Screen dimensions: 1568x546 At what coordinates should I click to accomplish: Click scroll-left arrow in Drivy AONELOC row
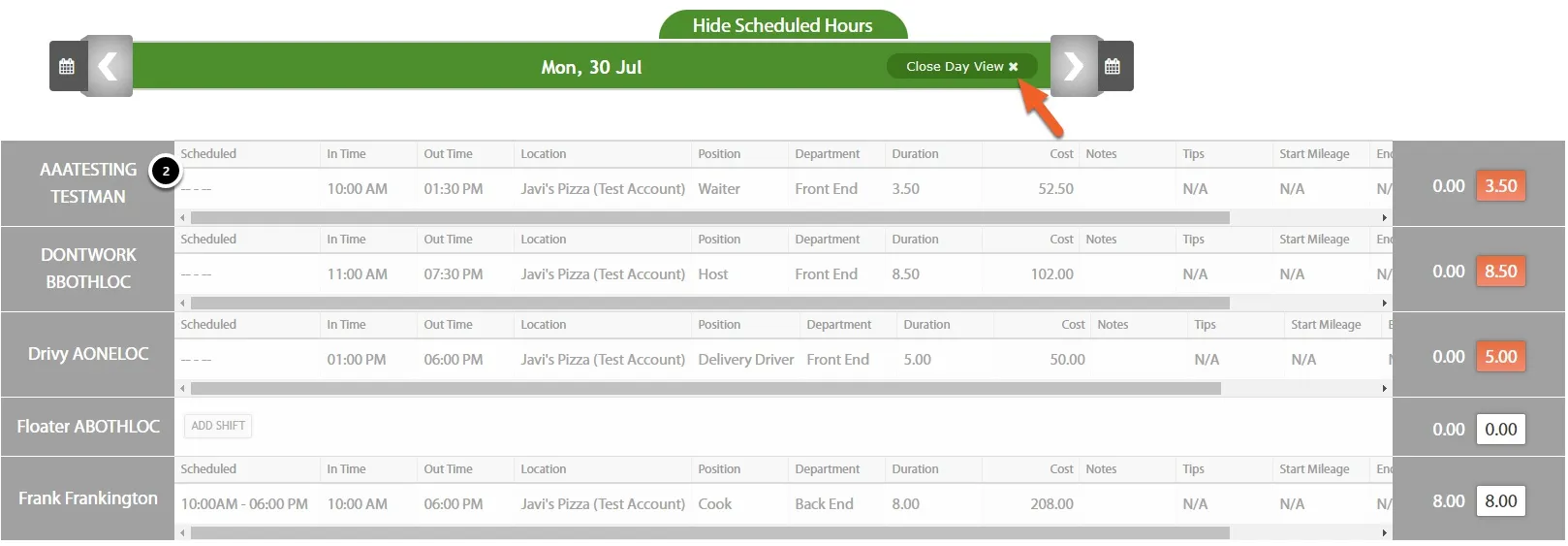point(182,389)
